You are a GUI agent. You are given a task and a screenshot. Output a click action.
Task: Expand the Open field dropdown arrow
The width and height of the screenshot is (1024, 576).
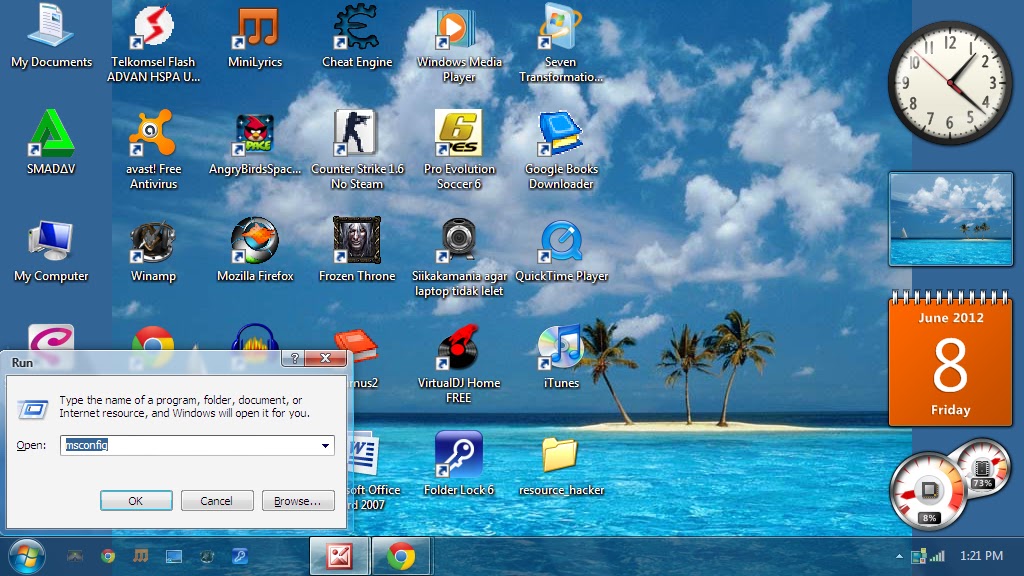coord(325,445)
